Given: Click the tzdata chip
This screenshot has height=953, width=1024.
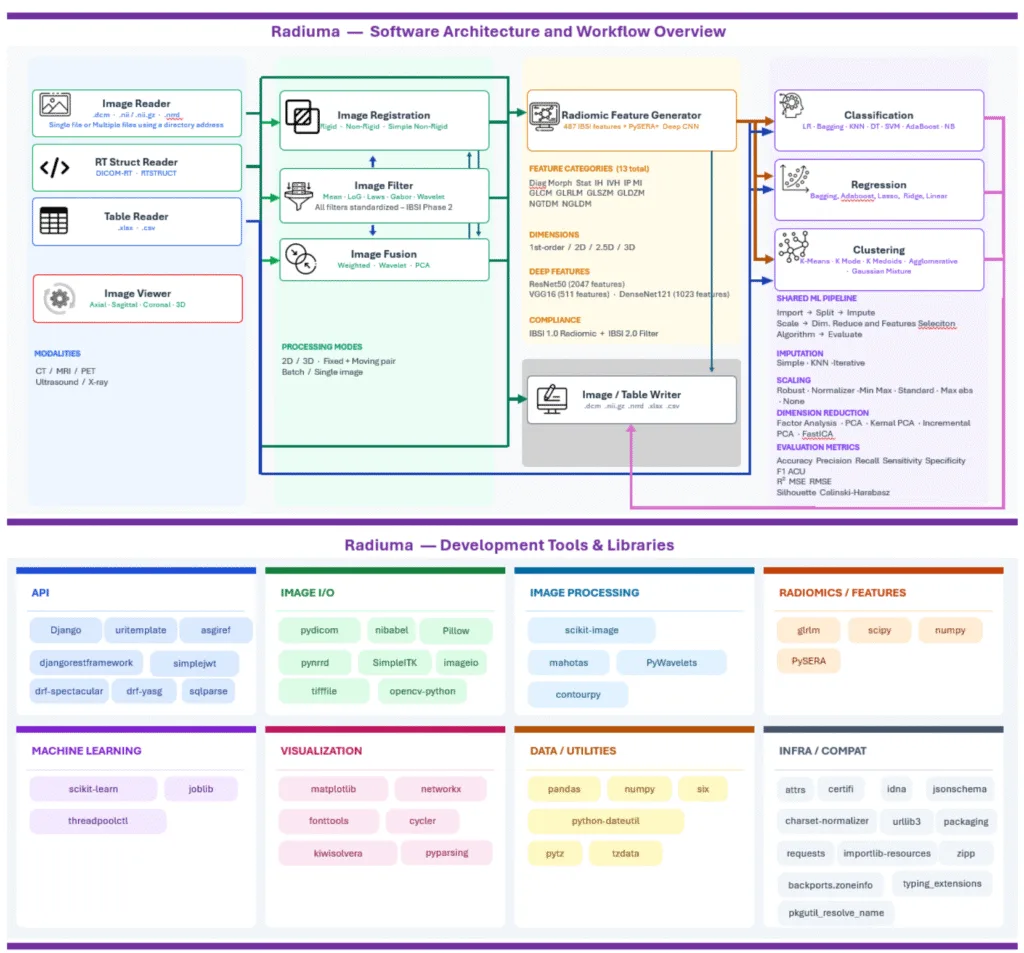Looking at the screenshot, I should (x=625, y=852).
